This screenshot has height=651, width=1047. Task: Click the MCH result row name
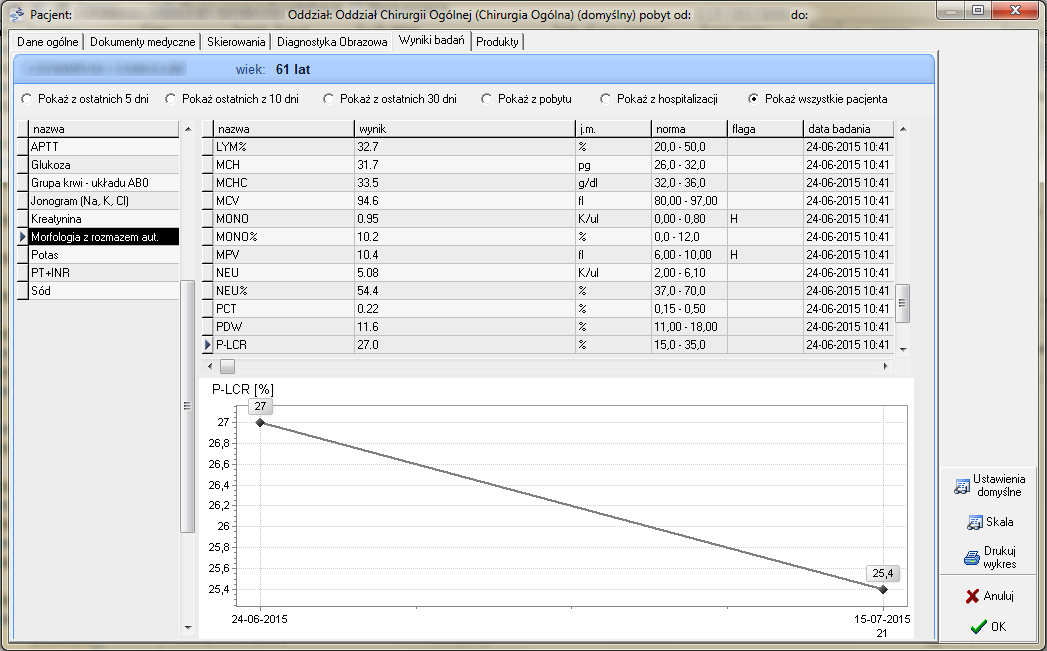228,165
